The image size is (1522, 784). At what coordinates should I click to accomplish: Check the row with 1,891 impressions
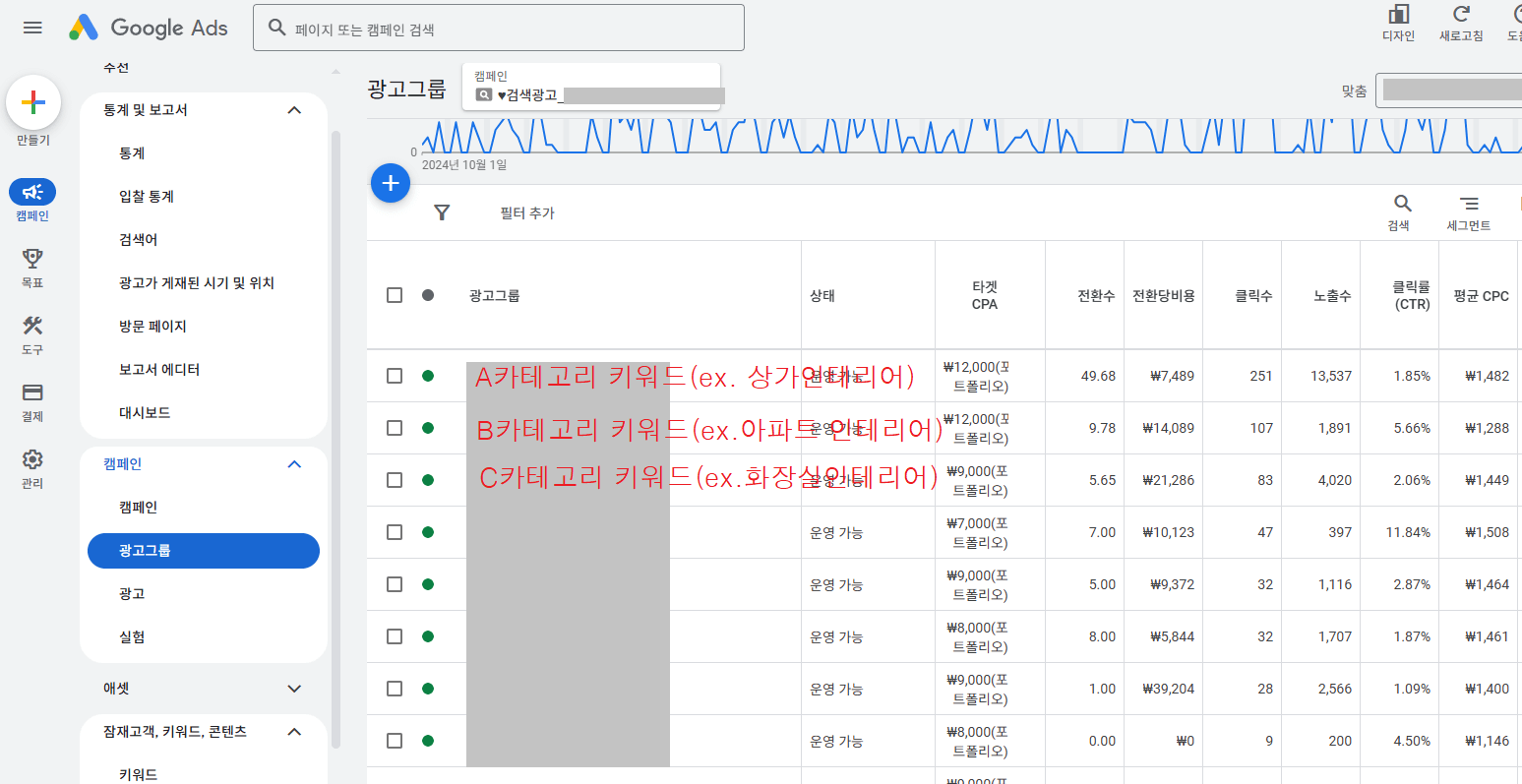pyautogui.click(x=395, y=428)
